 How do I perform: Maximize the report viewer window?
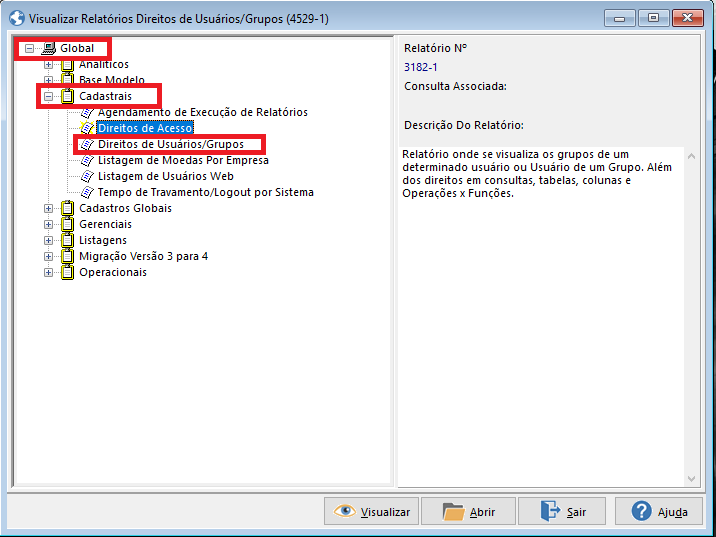coord(653,19)
